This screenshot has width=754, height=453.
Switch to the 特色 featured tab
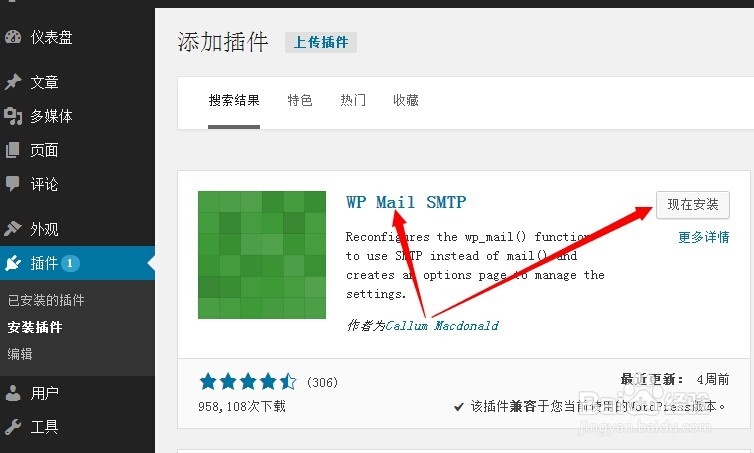(x=300, y=100)
